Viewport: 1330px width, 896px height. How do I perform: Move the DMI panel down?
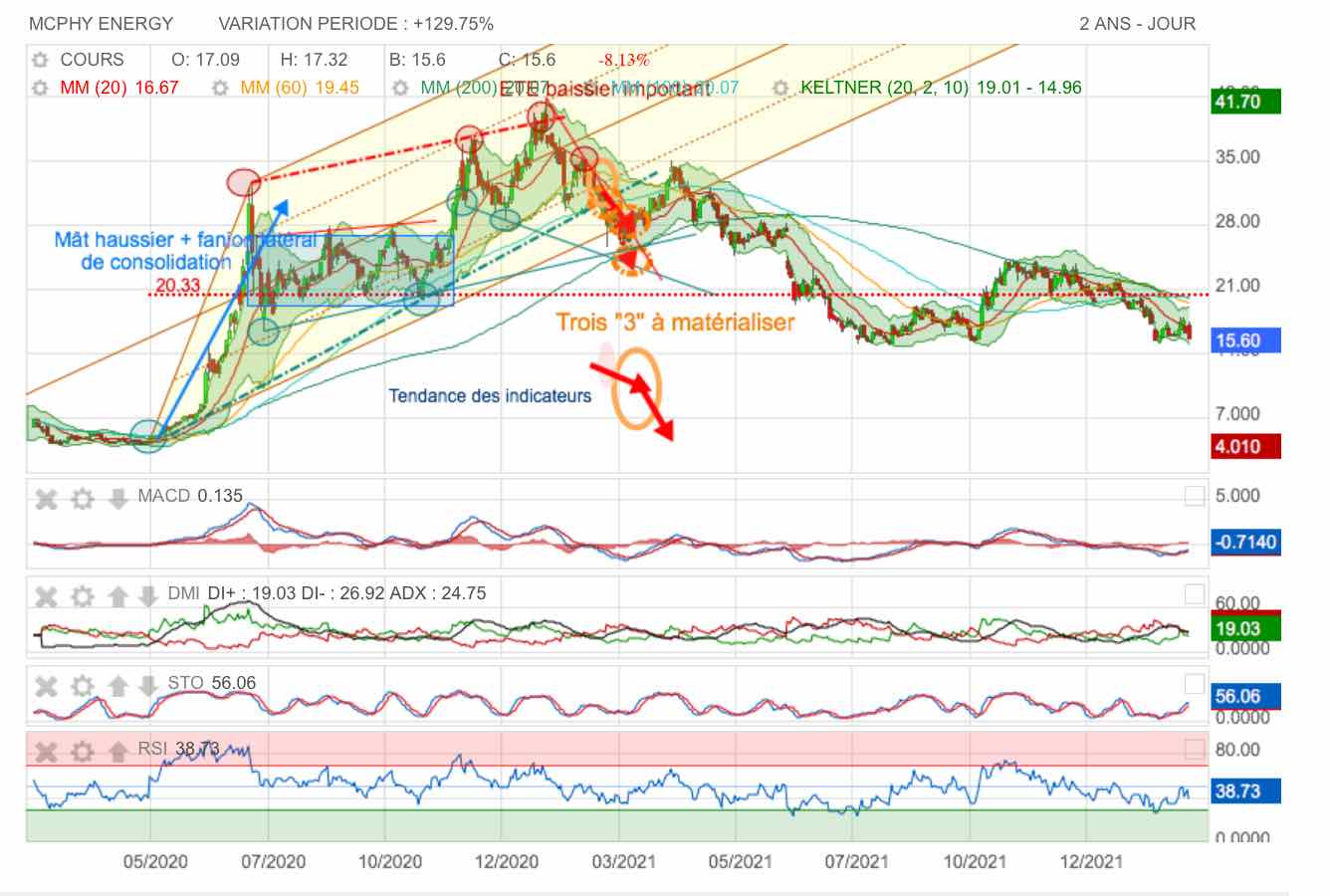(147, 596)
